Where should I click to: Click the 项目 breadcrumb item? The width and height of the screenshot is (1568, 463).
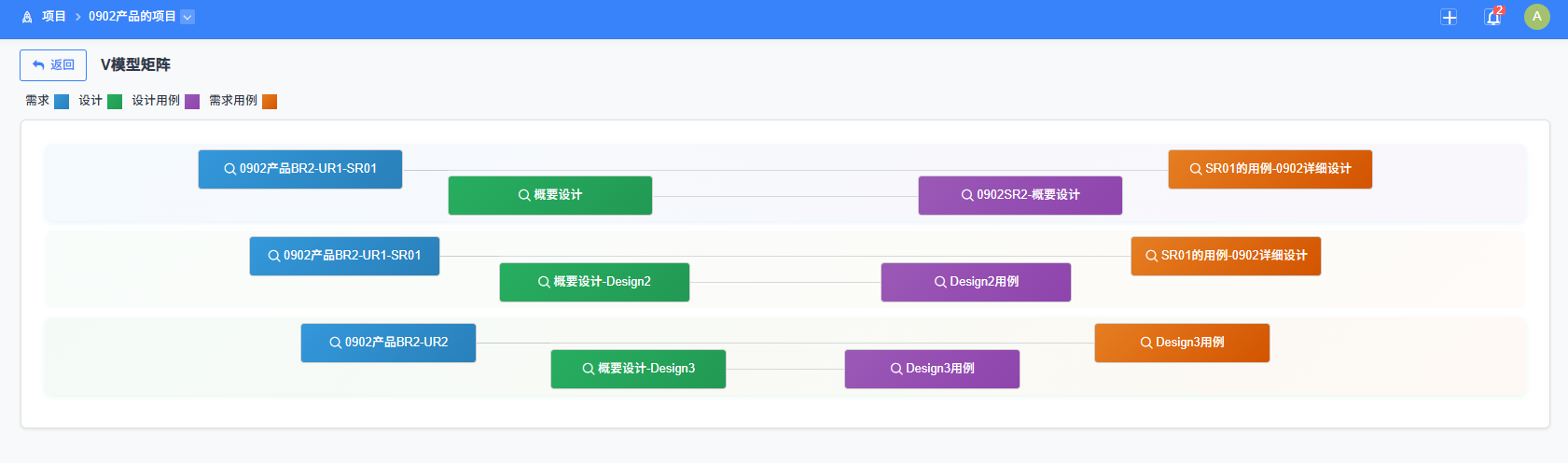[54, 17]
